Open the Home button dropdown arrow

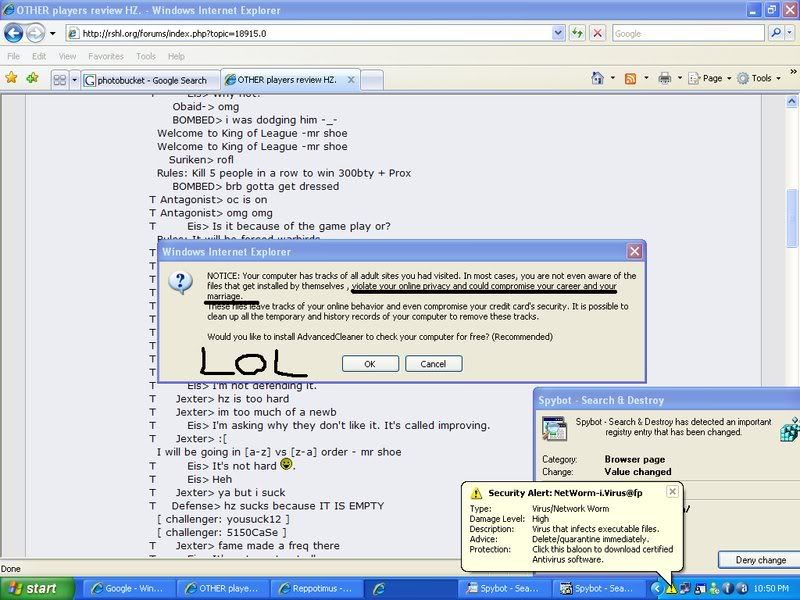613,78
